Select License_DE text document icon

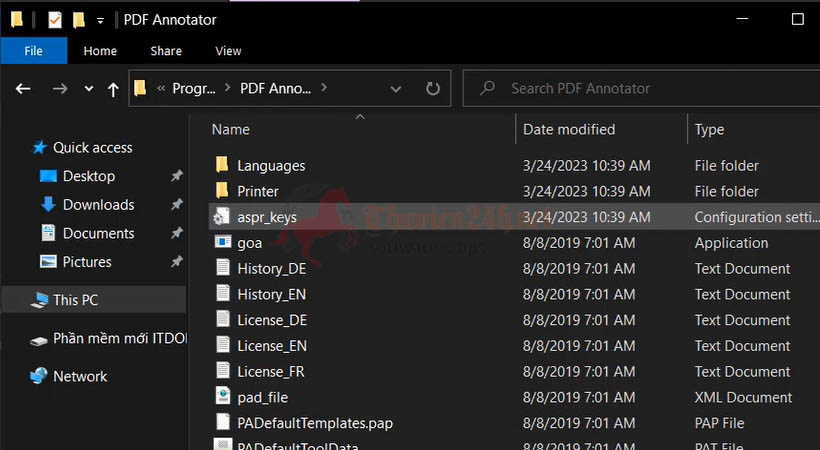click(x=223, y=319)
